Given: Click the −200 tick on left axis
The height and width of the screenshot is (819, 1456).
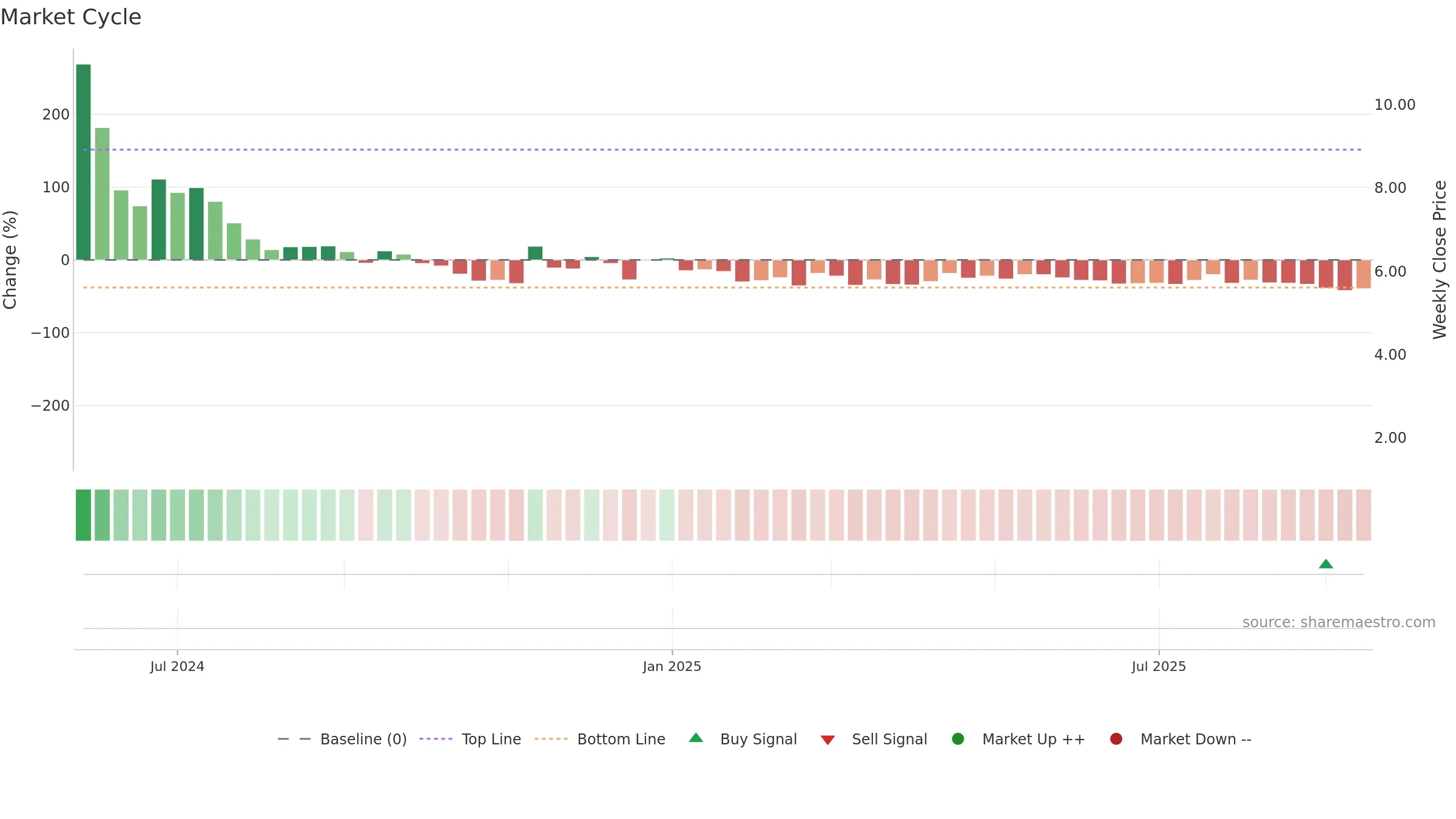Looking at the screenshot, I should tap(50, 406).
